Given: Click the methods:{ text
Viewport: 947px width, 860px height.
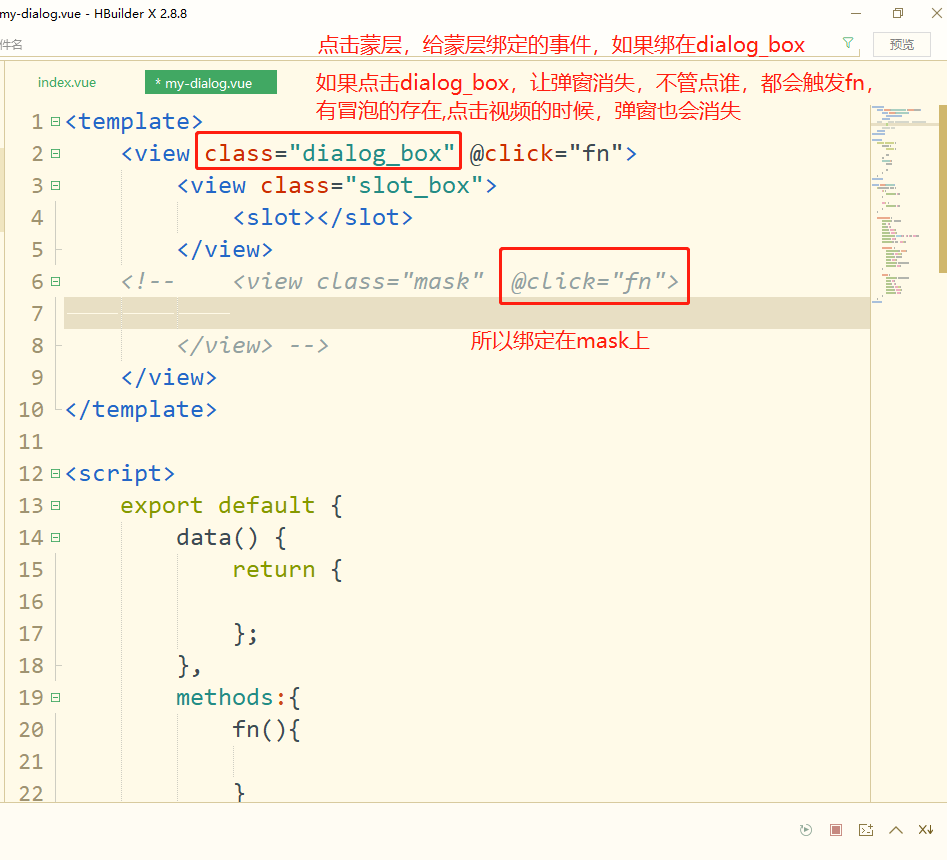Looking at the screenshot, I should click(x=238, y=698).
